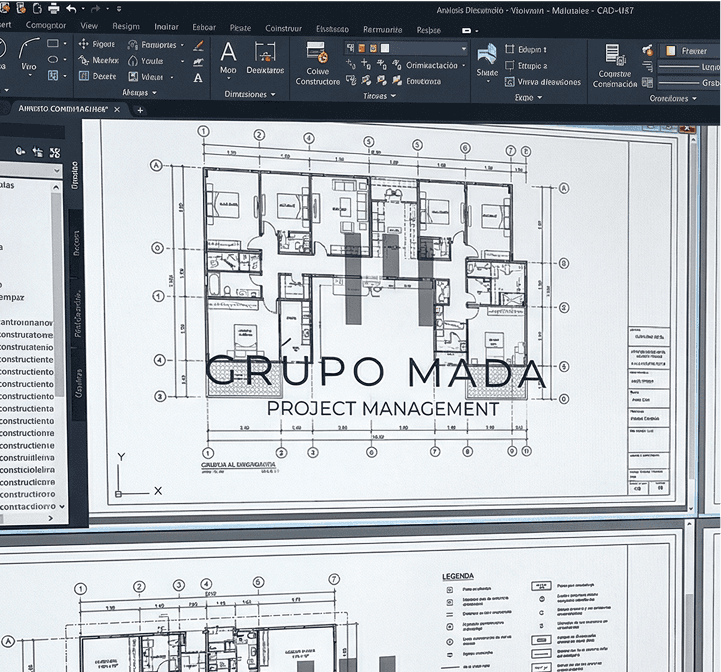Image resolution: width=721 pixels, height=672 pixels.
Task: Open the Decoon vertical side tab
Action: click(76, 243)
